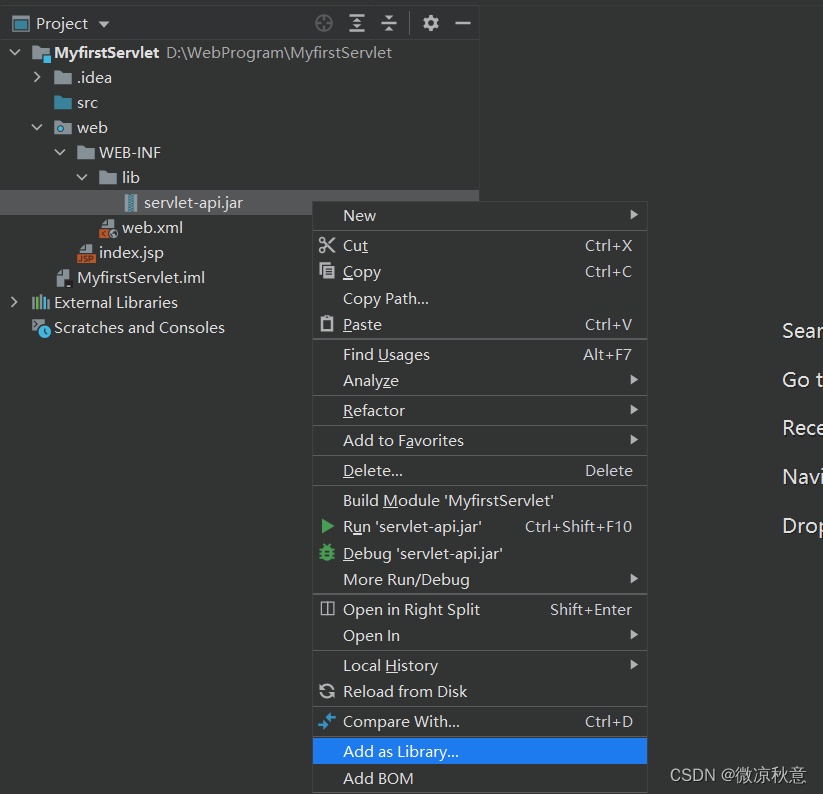
Task: Click the green Run icon for servlet-api.jar
Action: tap(327, 526)
